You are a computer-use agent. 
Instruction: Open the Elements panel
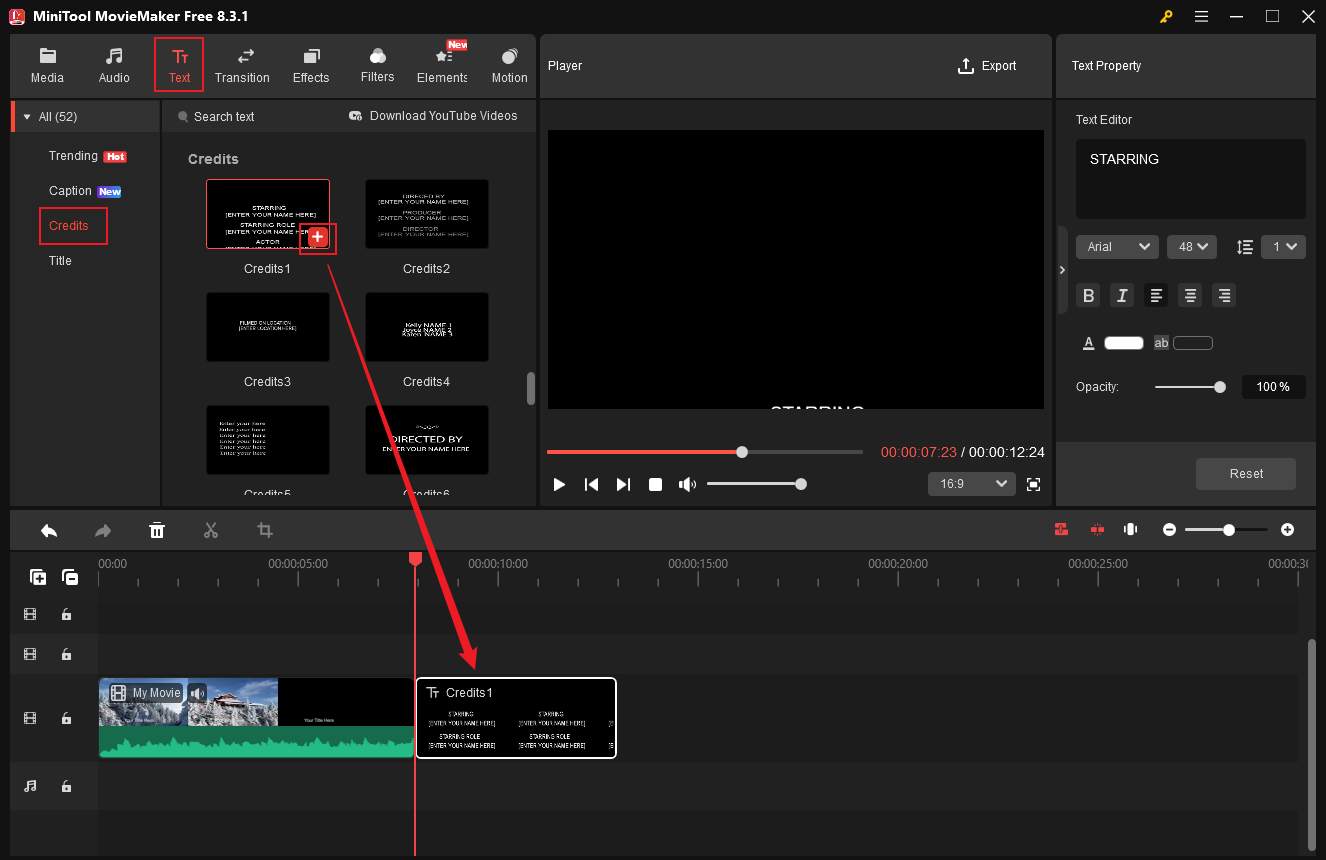tap(441, 64)
